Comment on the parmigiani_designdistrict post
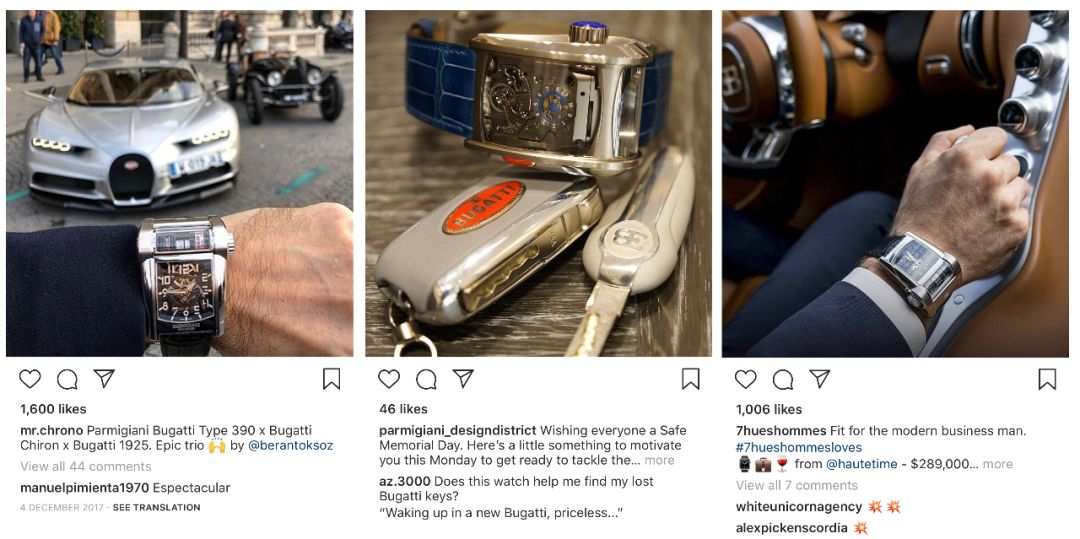Image resolution: width=1080 pixels, height=539 pixels. pyautogui.click(x=426, y=379)
